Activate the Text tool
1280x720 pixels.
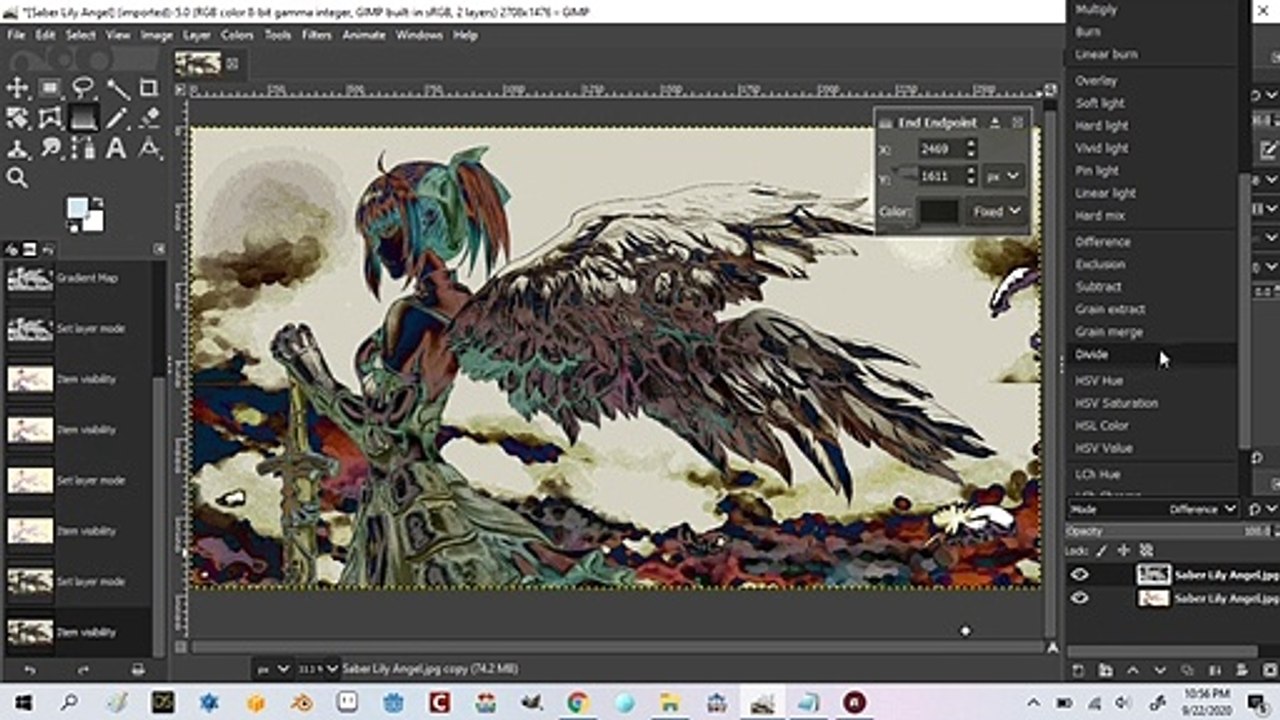coord(116,149)
